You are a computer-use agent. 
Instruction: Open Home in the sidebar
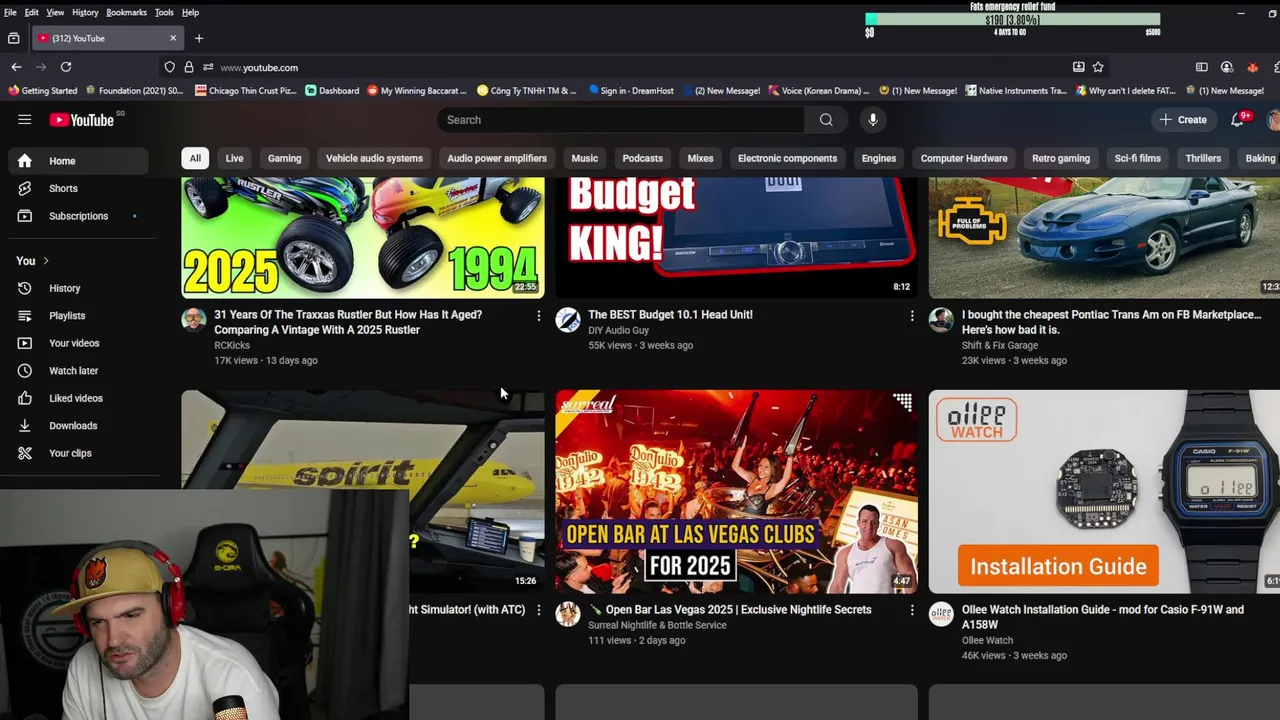click(79, 161)
